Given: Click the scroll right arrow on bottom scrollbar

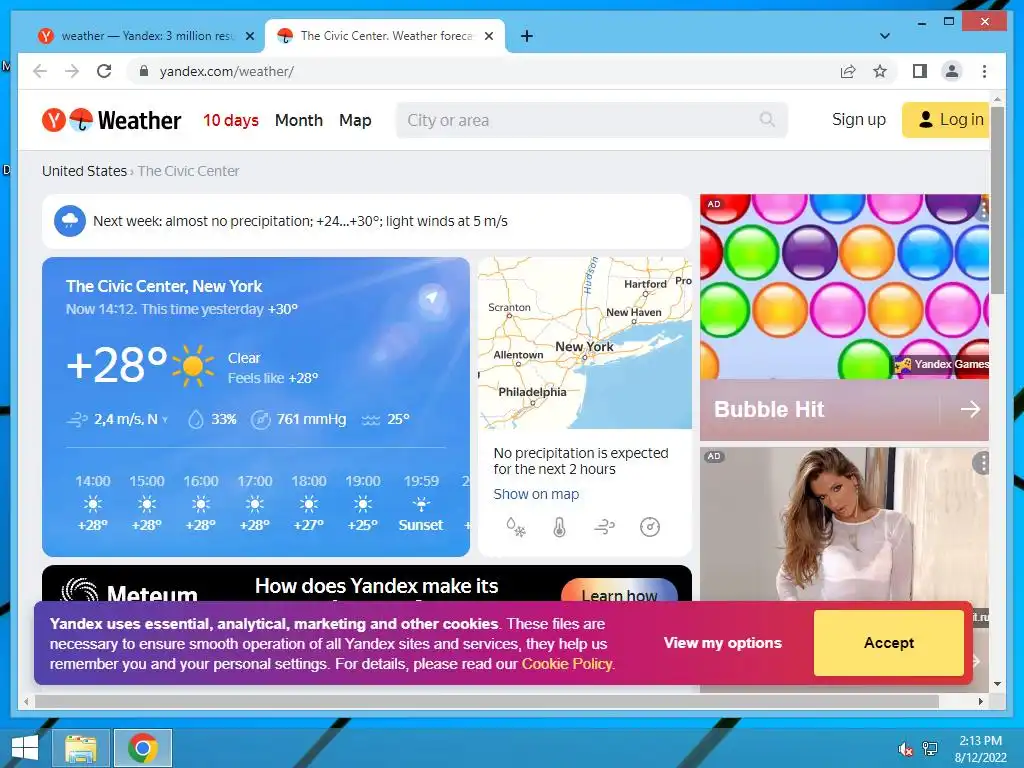Looking at the screenshot, I should point(981,701).
